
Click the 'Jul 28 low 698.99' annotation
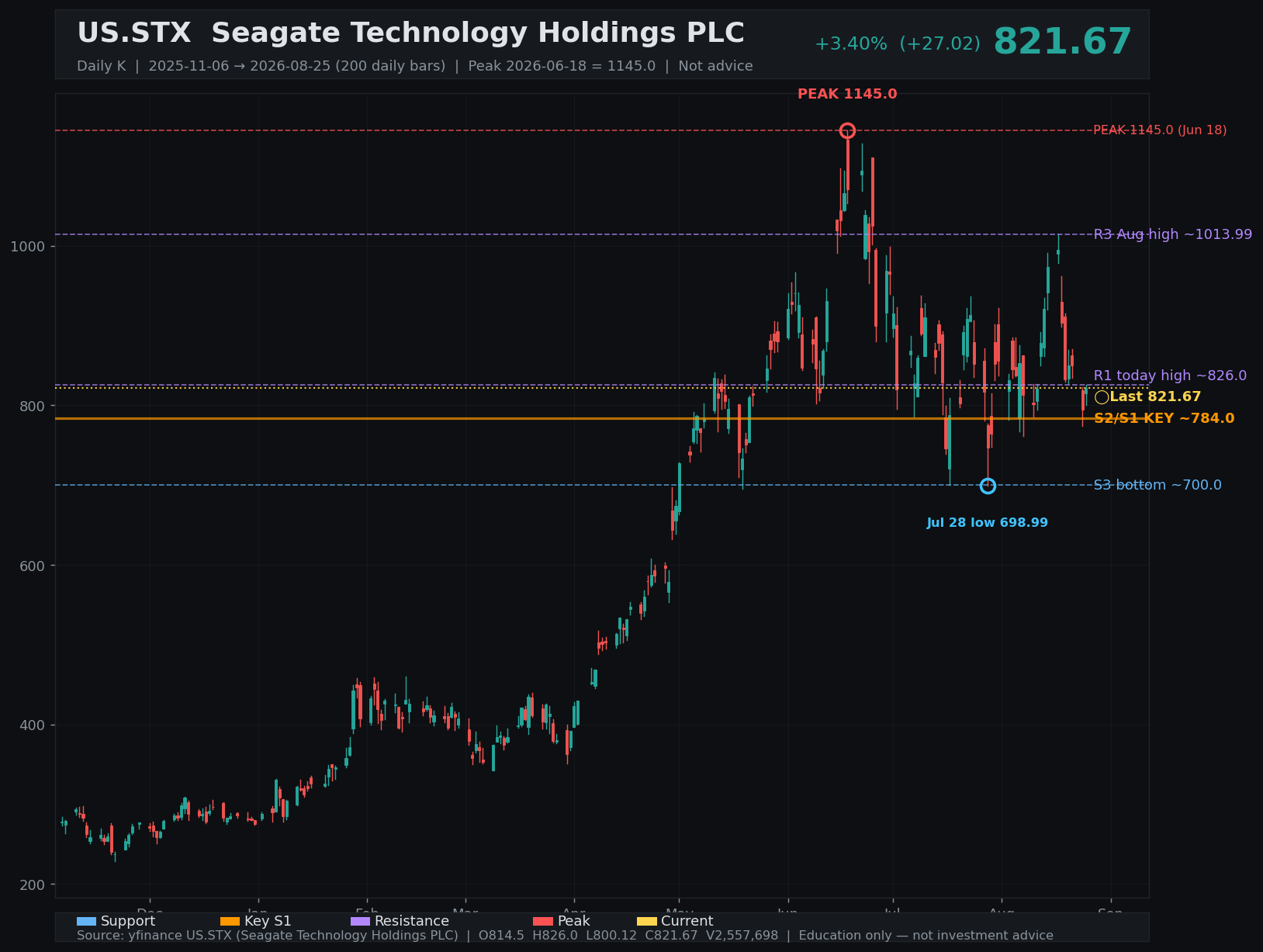point(987,523)
